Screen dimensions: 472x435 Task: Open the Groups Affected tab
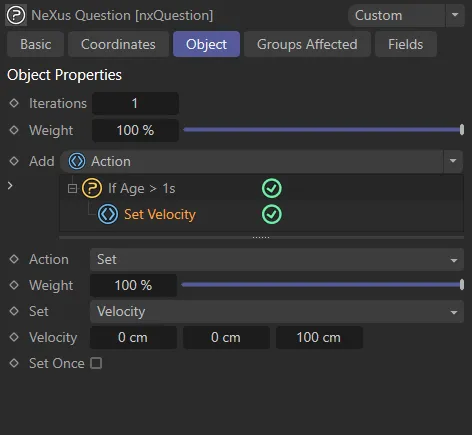[307, 44]
